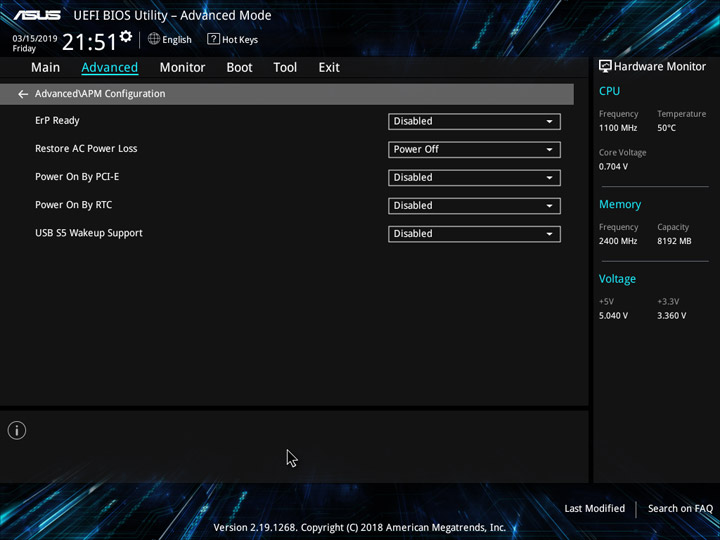This screenshot has width=720, height=540.
Task: Expand the Power On By PCI-E dropdown
Action: coord(474,177)
